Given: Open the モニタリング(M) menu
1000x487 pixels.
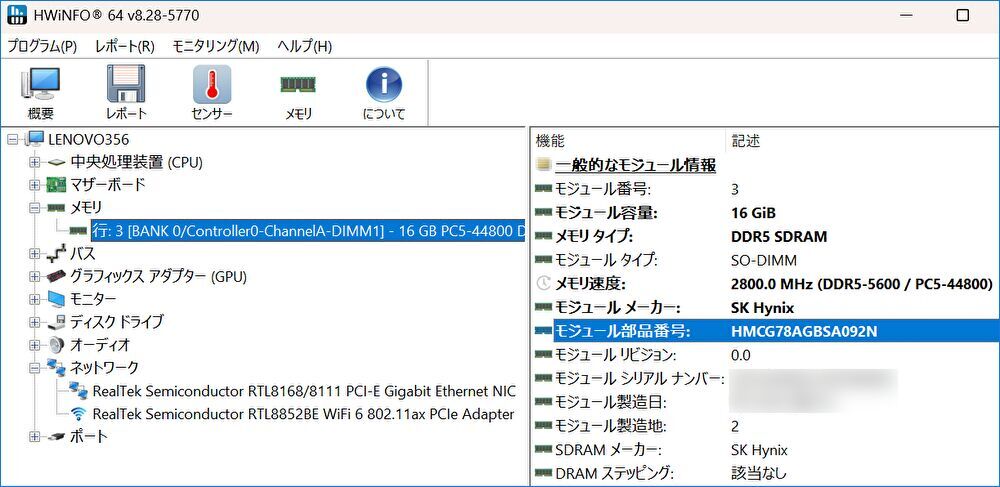Looking at the screenshot, I should pos(215,46).
